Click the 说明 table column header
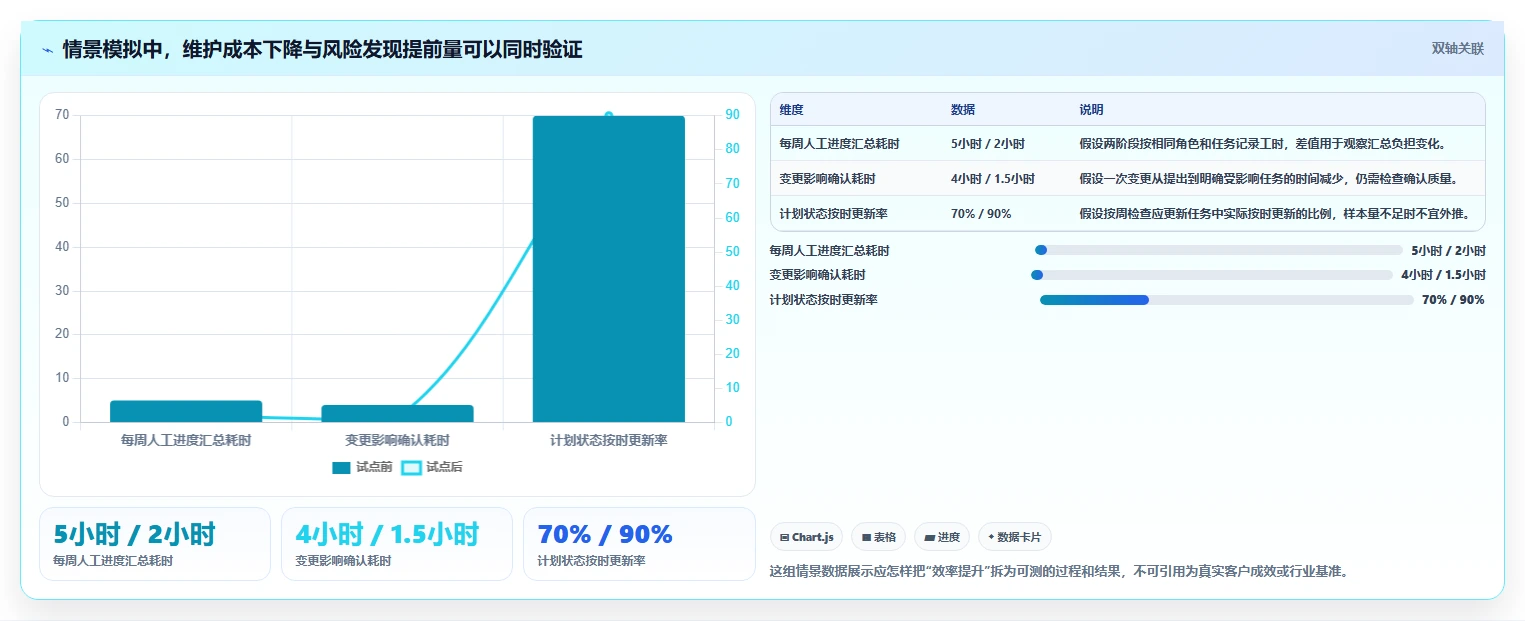The height and width of the screenshot is (621, 1525). (1091, 110)
